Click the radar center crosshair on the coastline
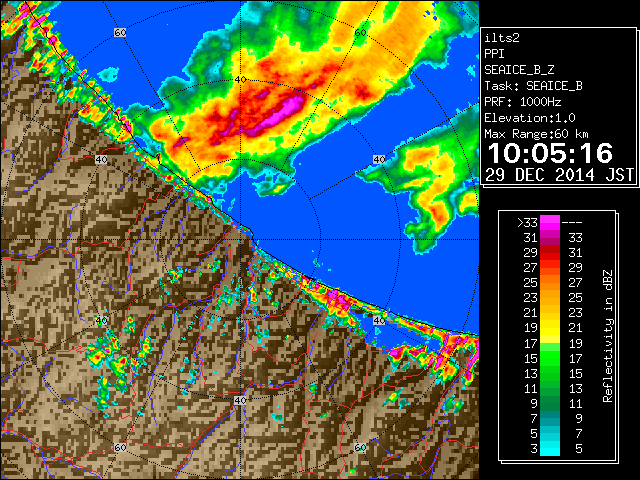The width and height of the screenshot is (640, 480). [240, 240]
